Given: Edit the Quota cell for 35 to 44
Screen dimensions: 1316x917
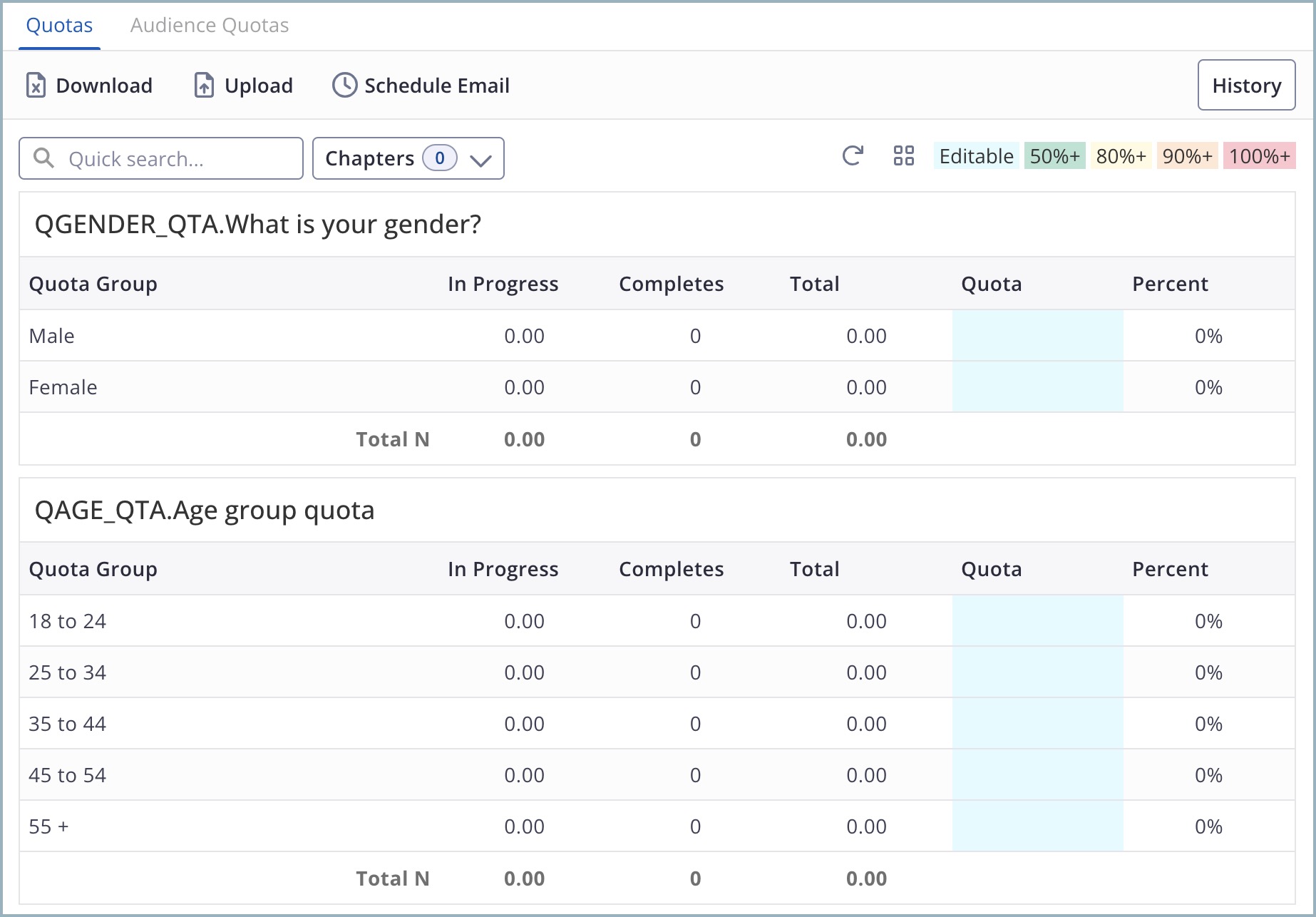Looking at the screenshot, I should (1038, 724).
